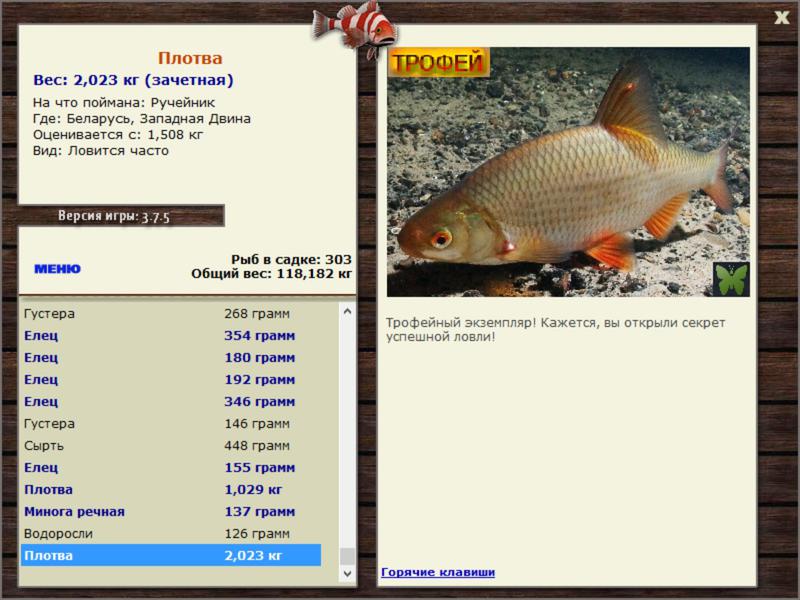Click the green butterfly icon on photo
Viewport: 800px width, 600px height.
pos(731,279)
